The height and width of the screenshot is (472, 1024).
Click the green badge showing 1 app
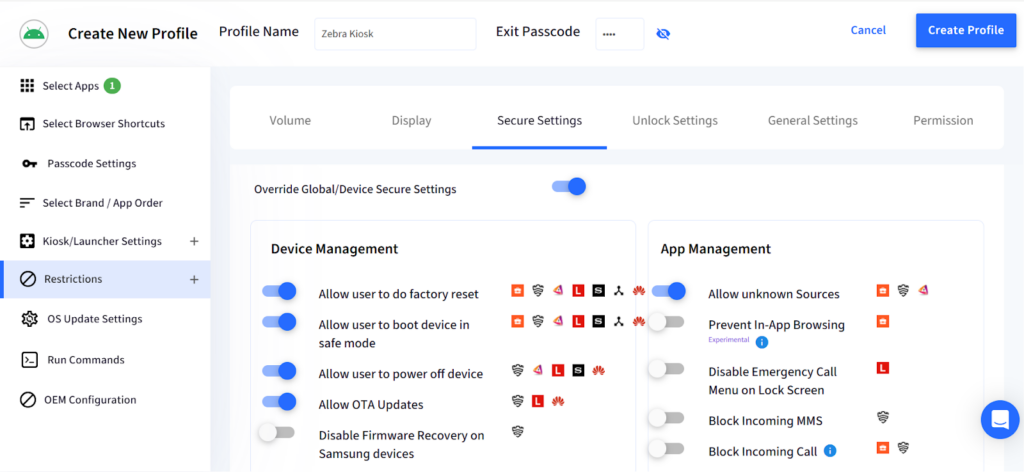[x=112, y=86]
